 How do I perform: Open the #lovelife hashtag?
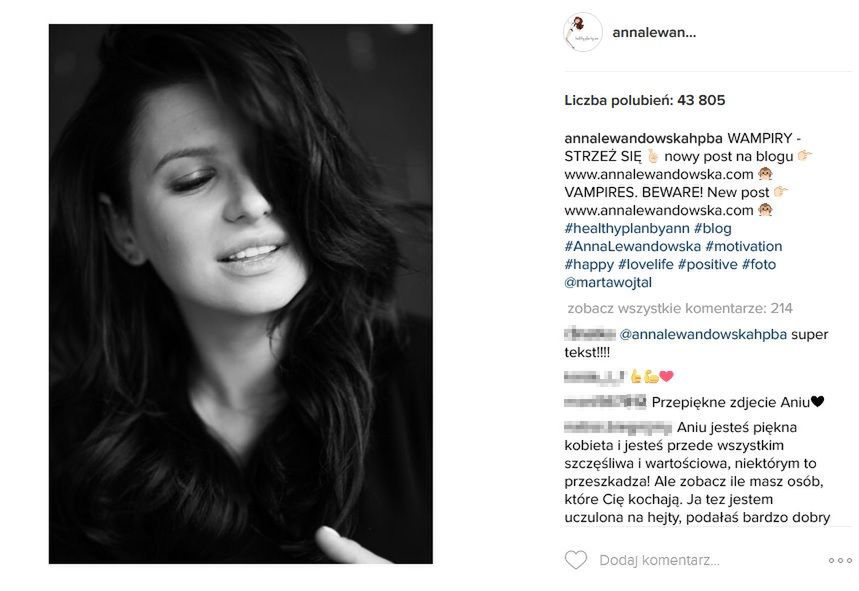coord(645,265)
